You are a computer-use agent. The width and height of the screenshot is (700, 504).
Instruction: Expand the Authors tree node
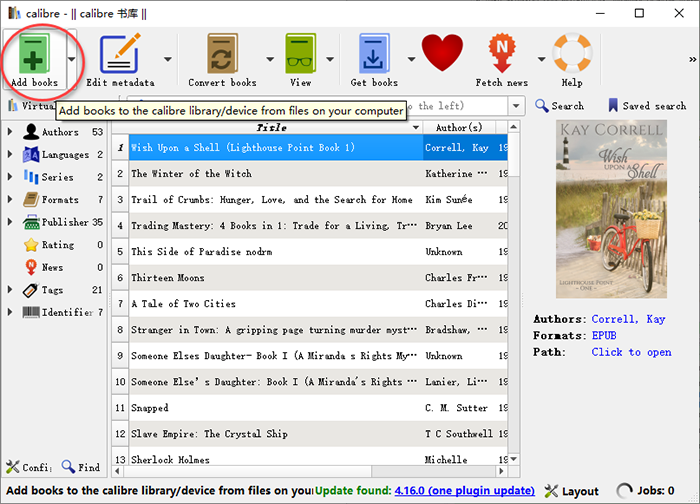[10, 132]
